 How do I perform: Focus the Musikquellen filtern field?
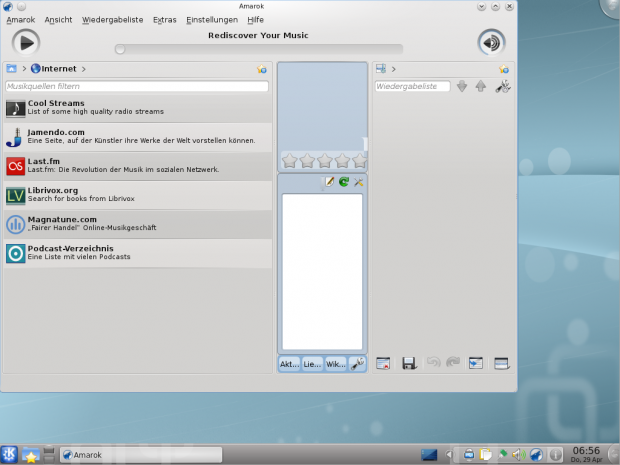(x=137, y=86)
